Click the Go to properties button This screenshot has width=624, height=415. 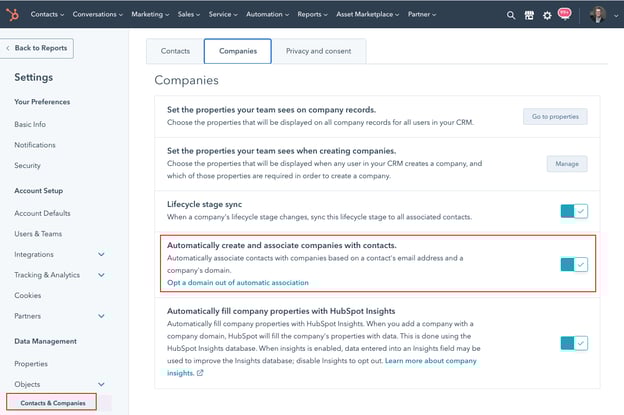555,117
